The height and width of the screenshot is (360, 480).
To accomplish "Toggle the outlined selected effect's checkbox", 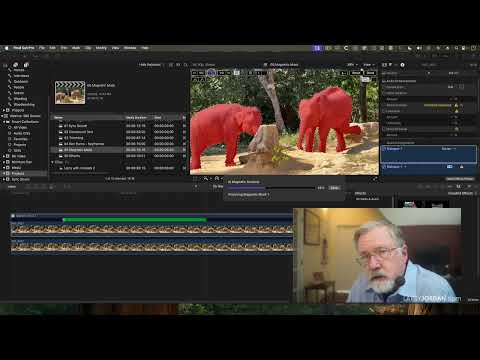I will 384,149.
